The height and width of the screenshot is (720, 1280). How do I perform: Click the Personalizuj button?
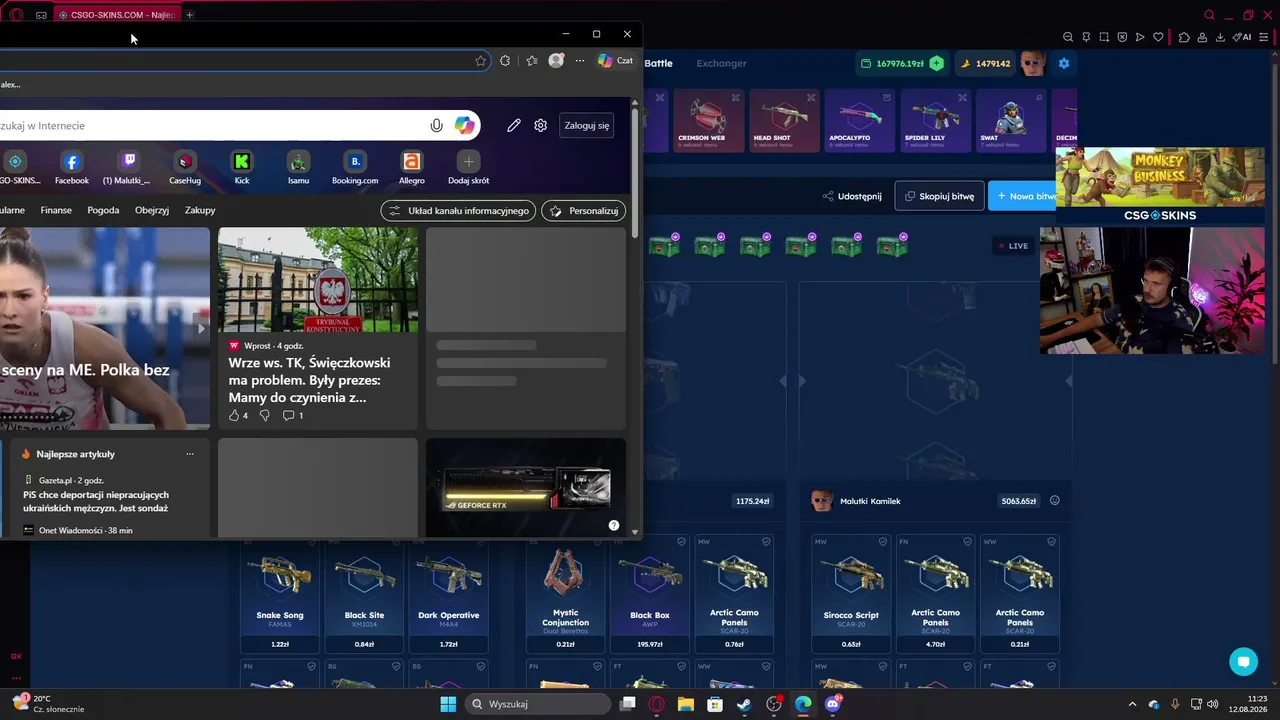584,211
